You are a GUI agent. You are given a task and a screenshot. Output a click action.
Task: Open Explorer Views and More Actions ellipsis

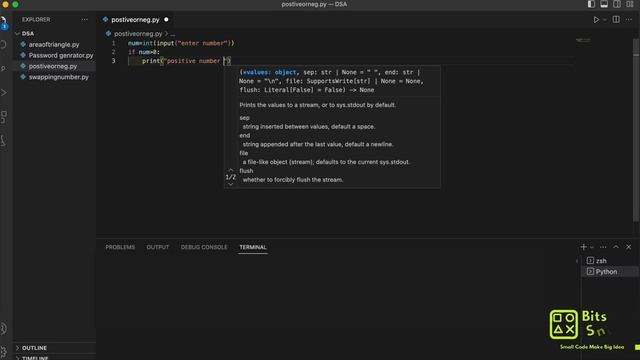84,20
